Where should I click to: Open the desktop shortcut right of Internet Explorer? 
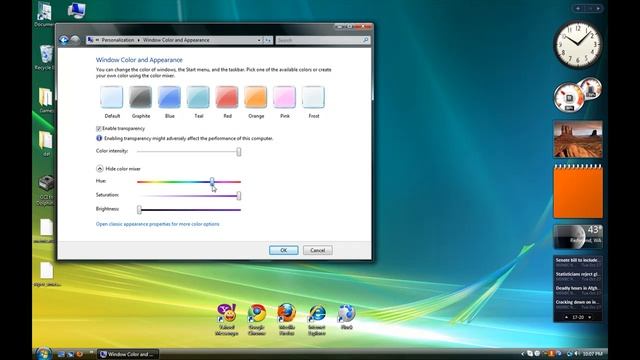[x=346, y=317]
